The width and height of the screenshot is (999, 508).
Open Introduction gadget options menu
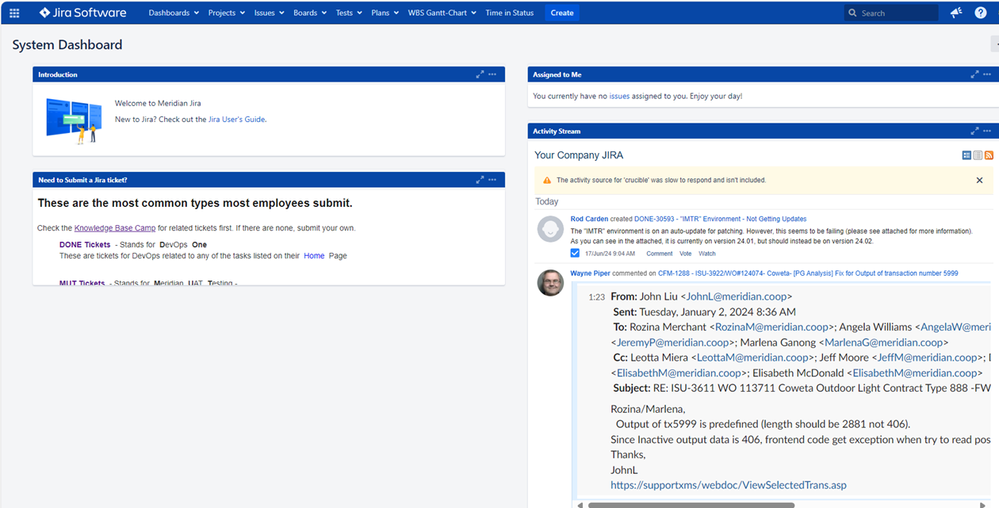click(x=492, y=75)
